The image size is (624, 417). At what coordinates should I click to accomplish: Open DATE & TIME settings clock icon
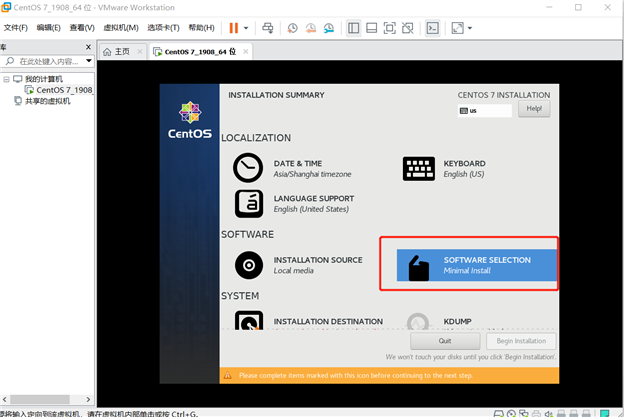point(248,168)
